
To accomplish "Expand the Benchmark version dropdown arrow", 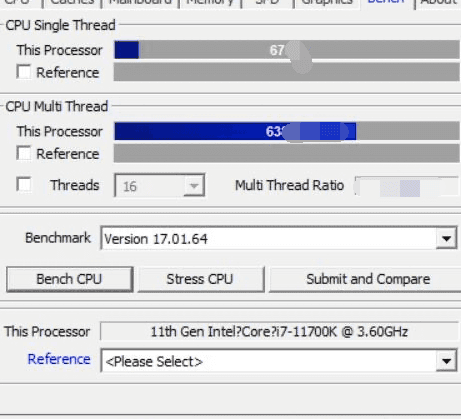I will click(x=446, y=238).
